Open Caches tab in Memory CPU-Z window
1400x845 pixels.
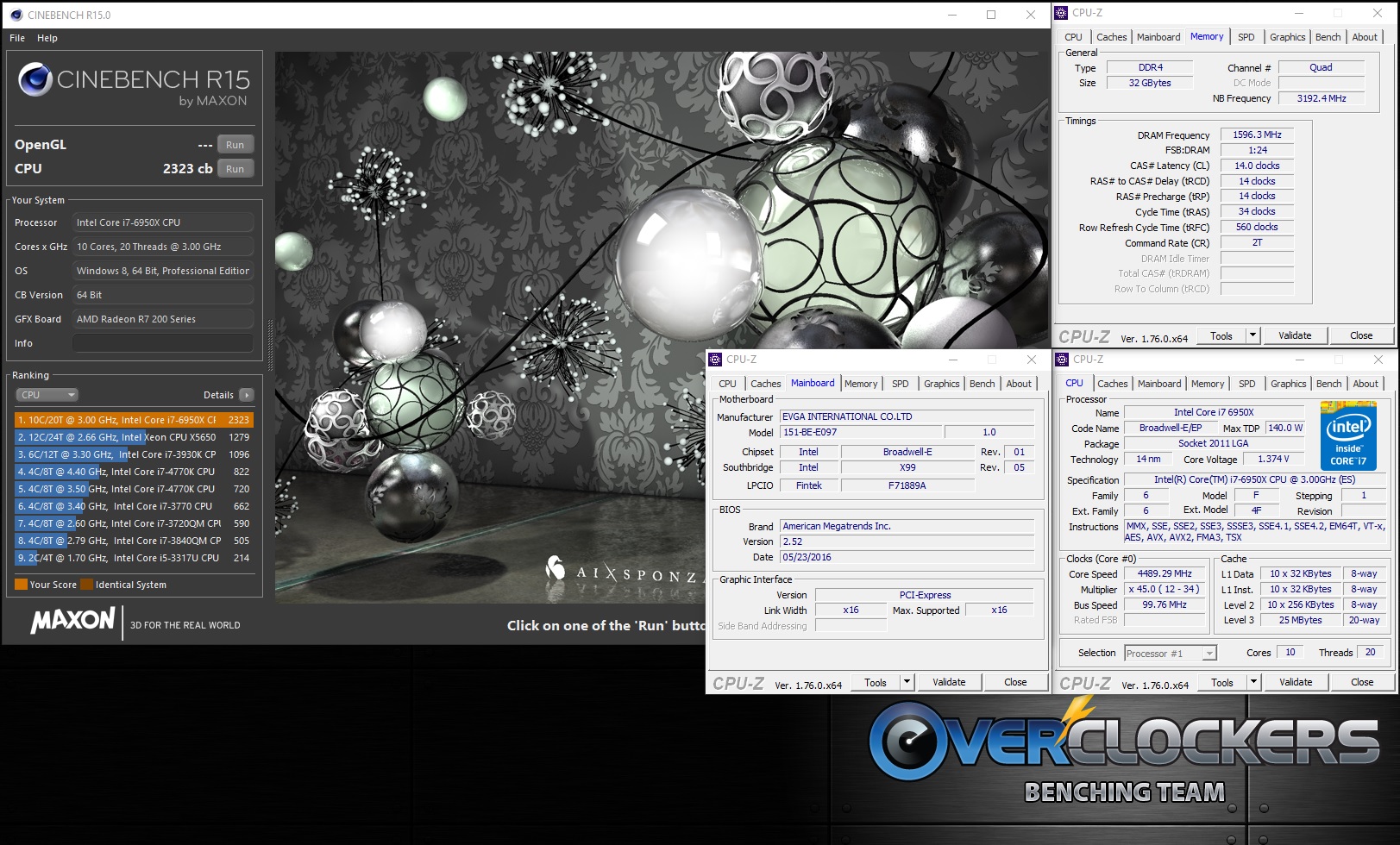pyautogui.click(x=1111, y=37)
